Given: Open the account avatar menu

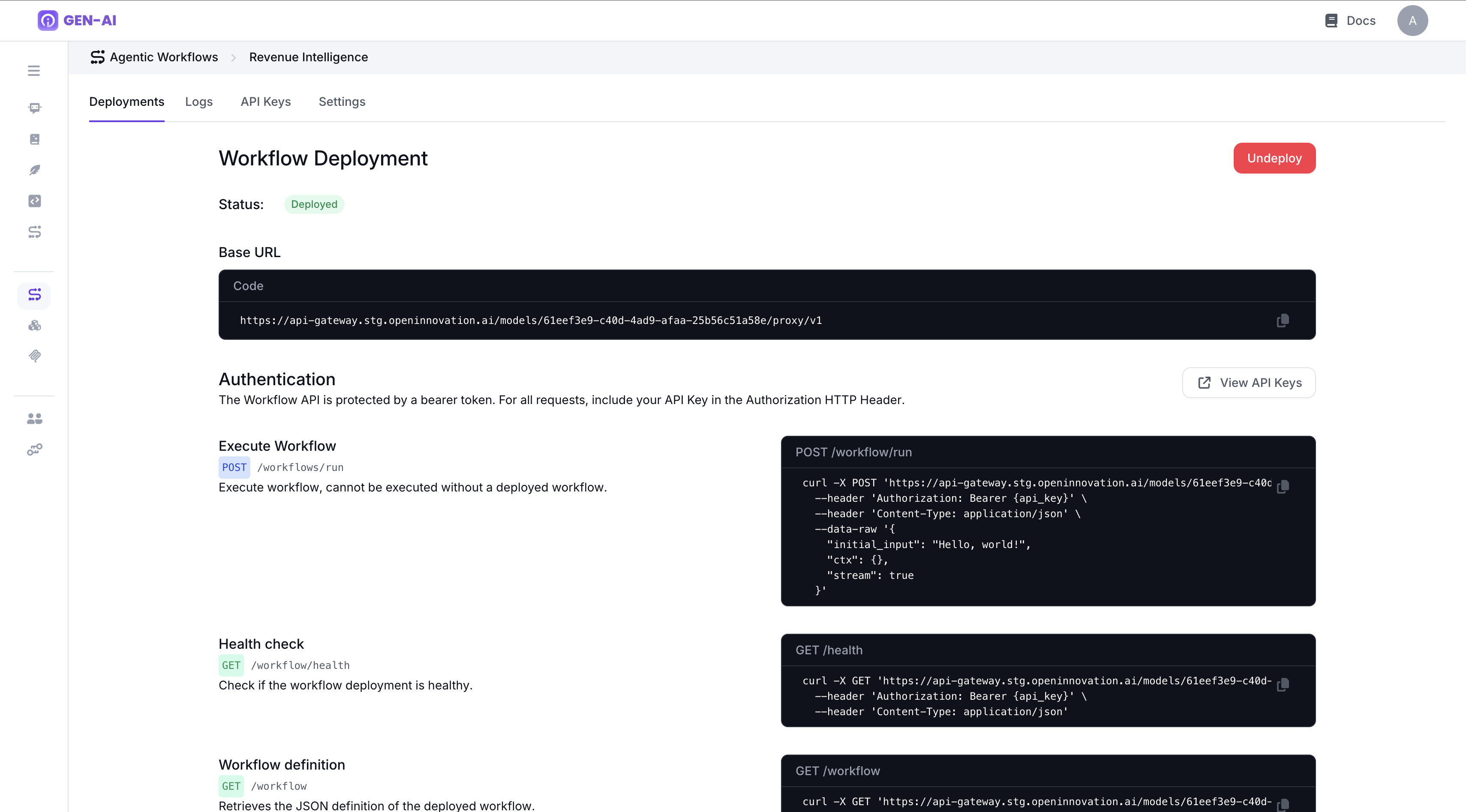Looking at the screenshot, I should tap(1412, 21).
